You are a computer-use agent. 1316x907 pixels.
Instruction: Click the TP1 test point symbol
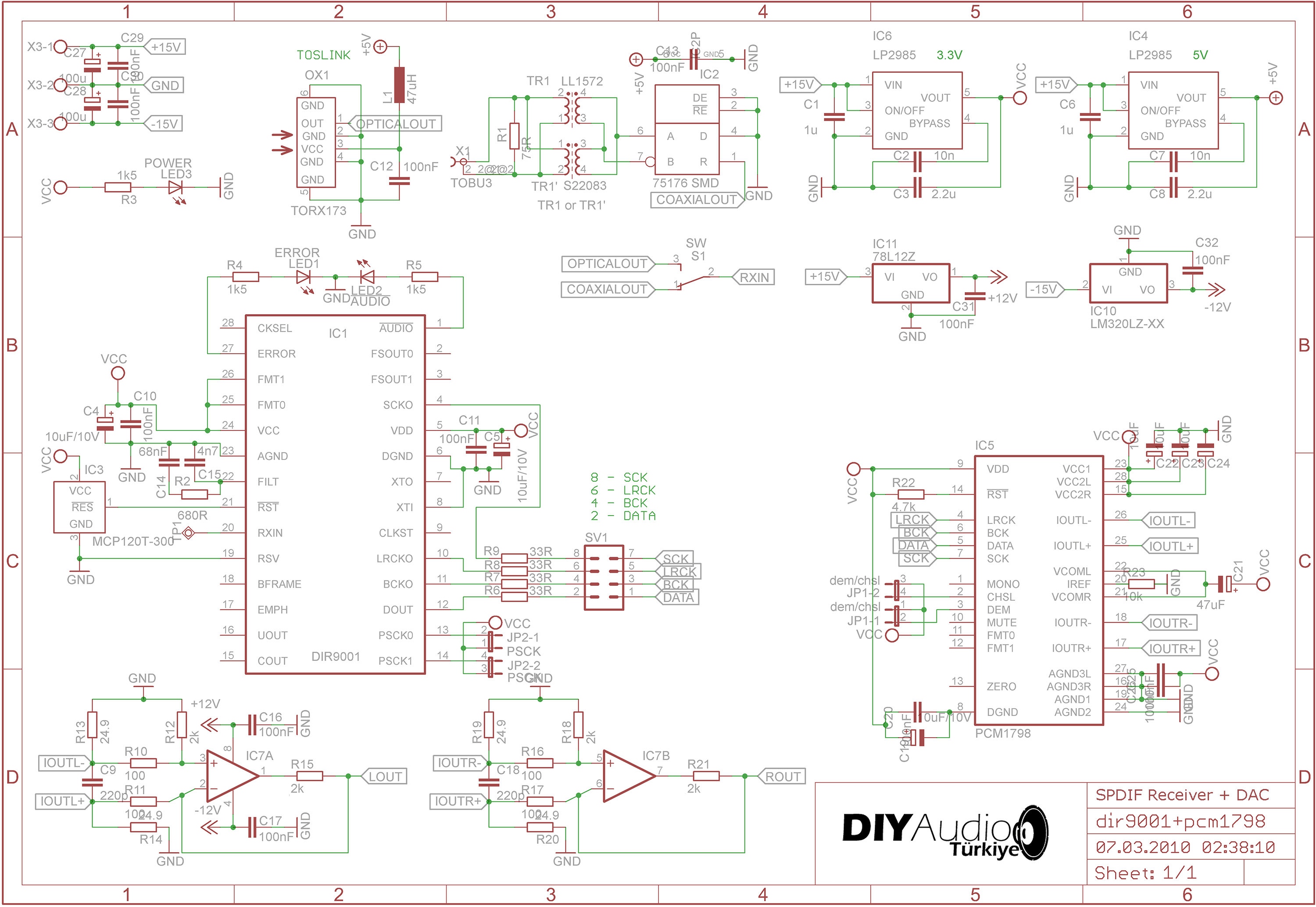coord(189,533)
